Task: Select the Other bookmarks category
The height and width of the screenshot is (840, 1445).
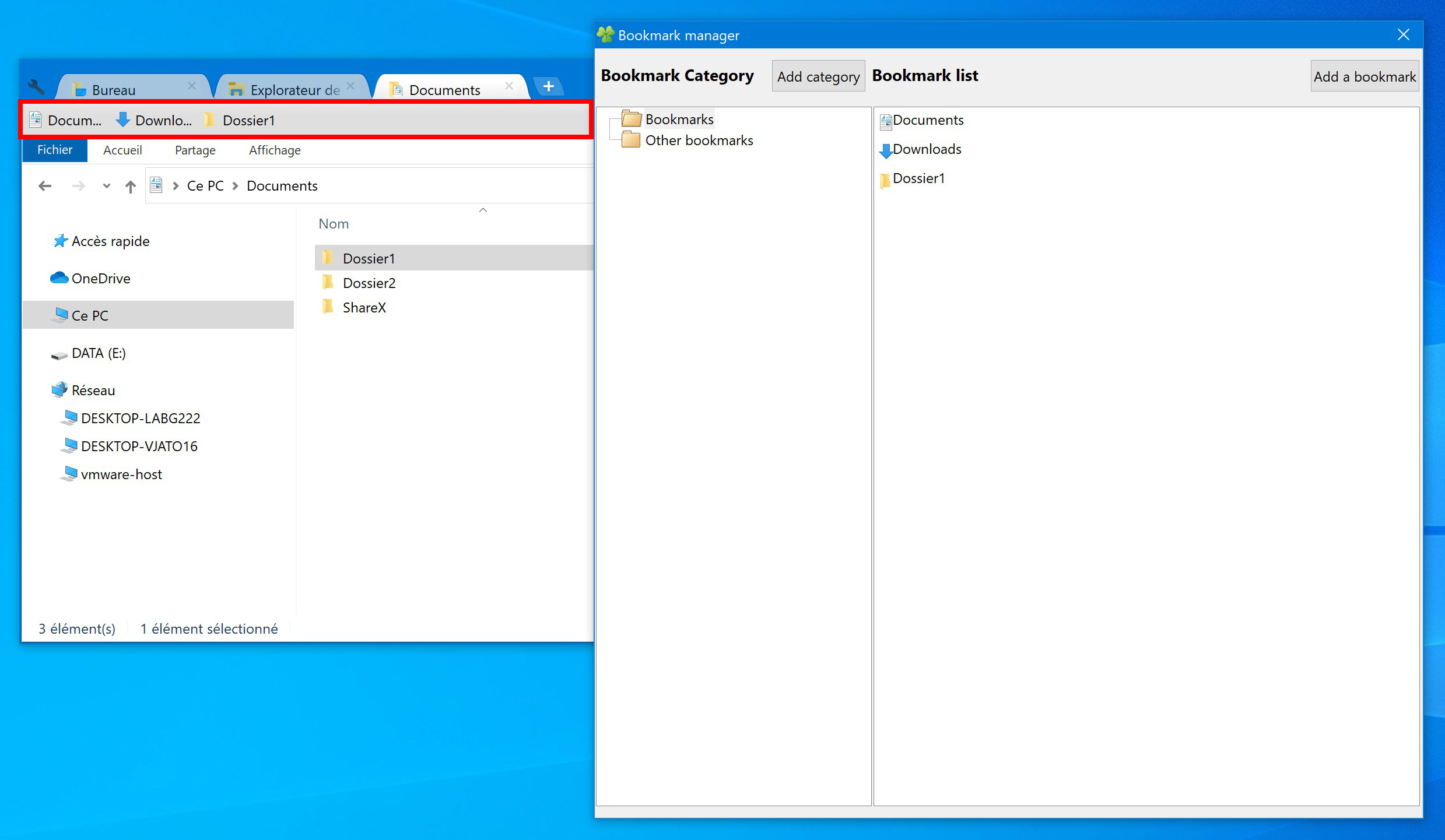Action: pos(699,140)
